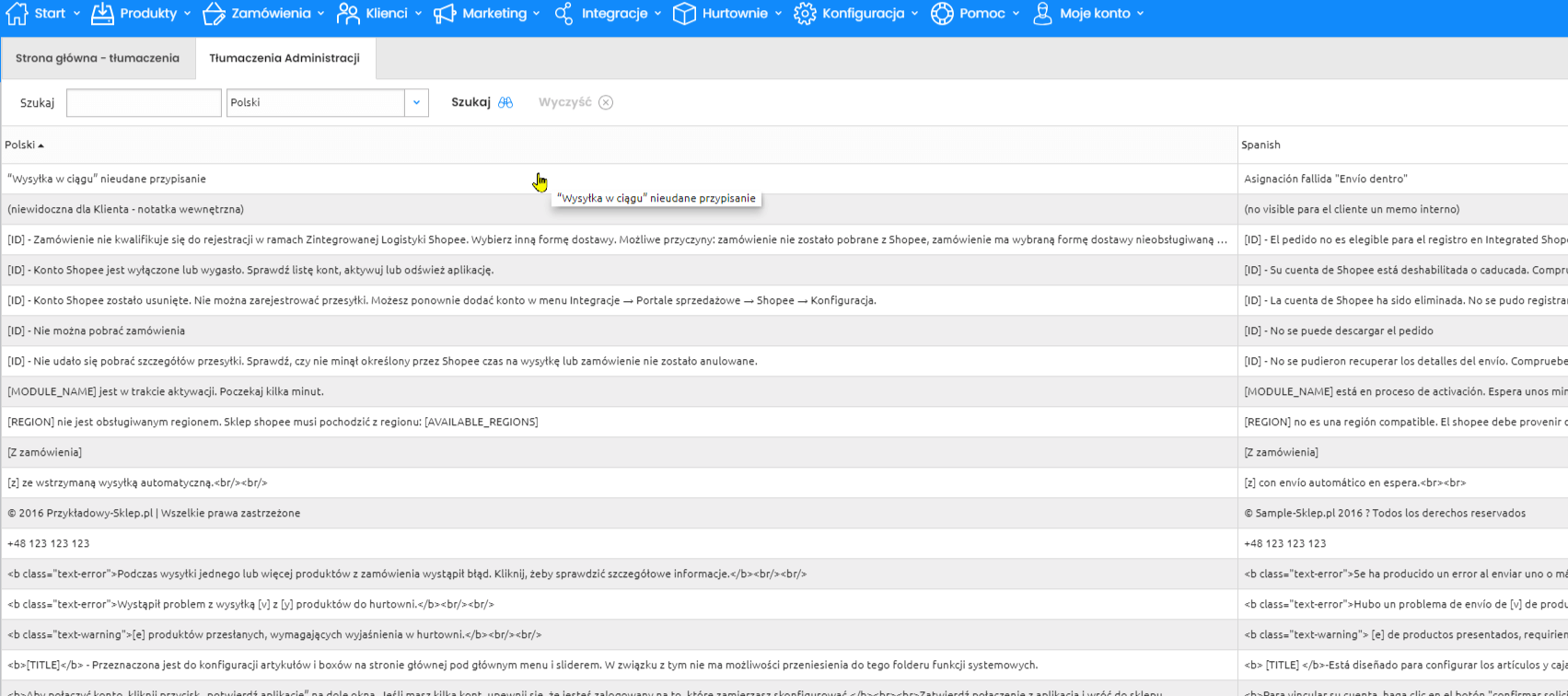The image size is (1568, 696).
Task: Click the Wyczyść clear button label
Action: [564, 102]
